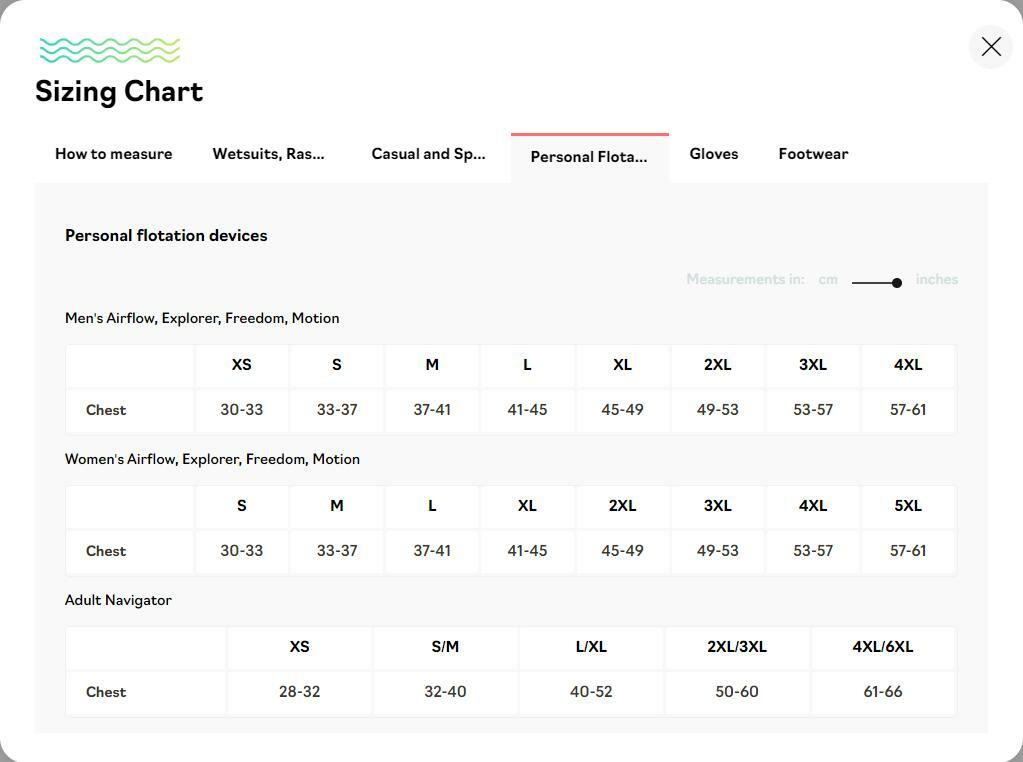Click Women's Airflow, Explorer table title
The height and width of the screenshot is (762, 1023).
(212, 459)
